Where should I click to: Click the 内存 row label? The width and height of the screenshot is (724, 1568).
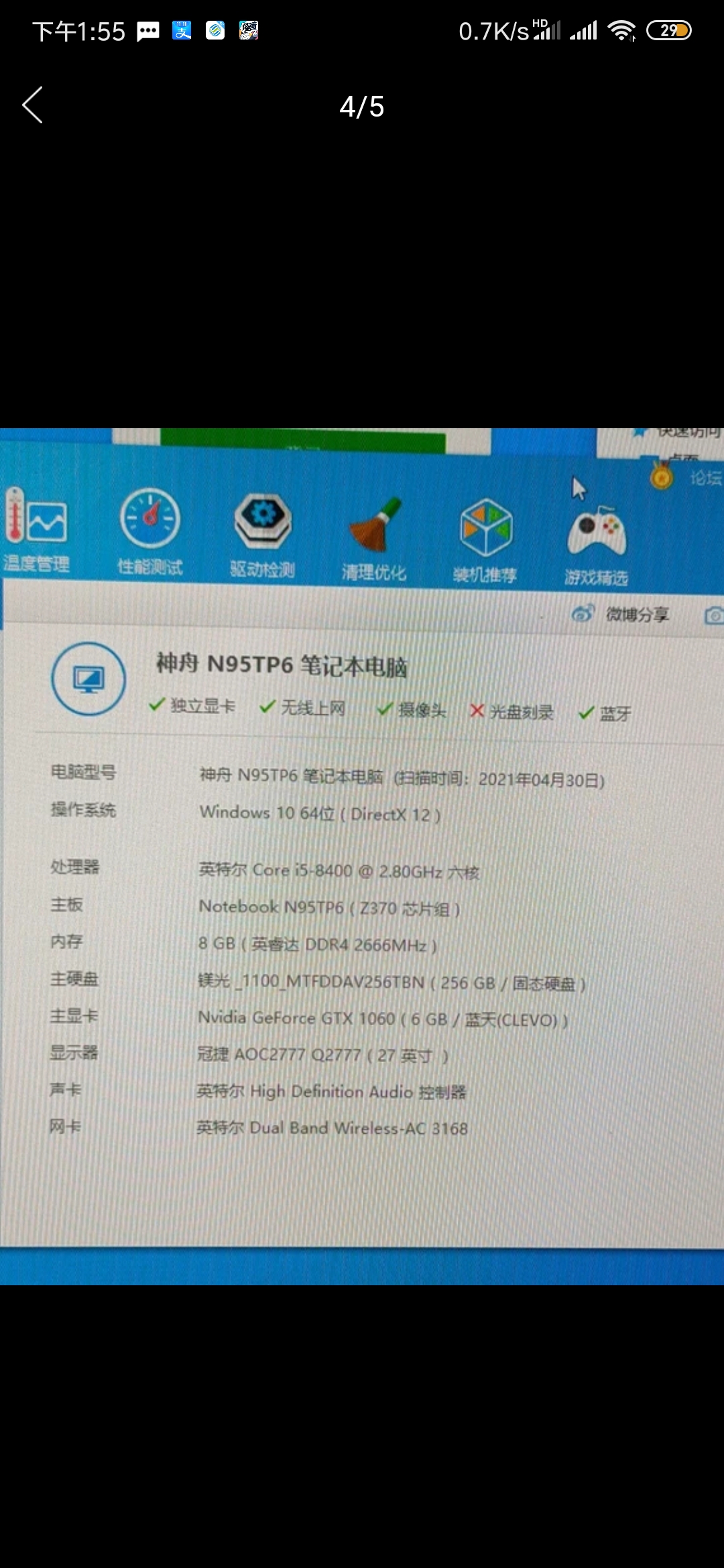pos(67,941)
